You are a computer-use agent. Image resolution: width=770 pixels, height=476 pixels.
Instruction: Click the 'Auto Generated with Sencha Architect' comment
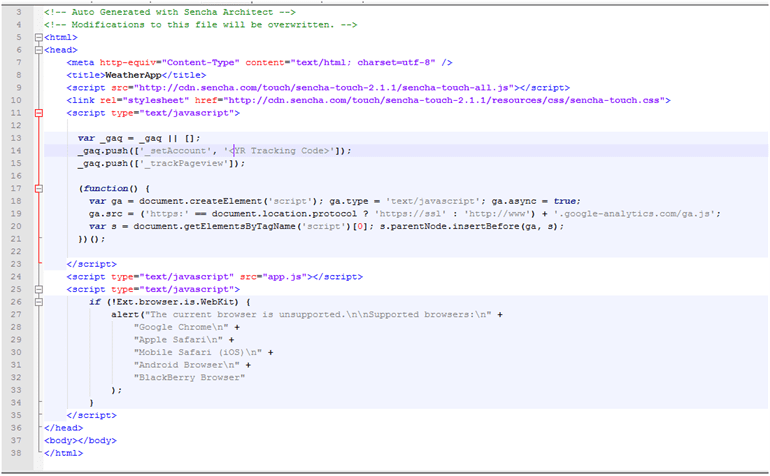[170, 12]
